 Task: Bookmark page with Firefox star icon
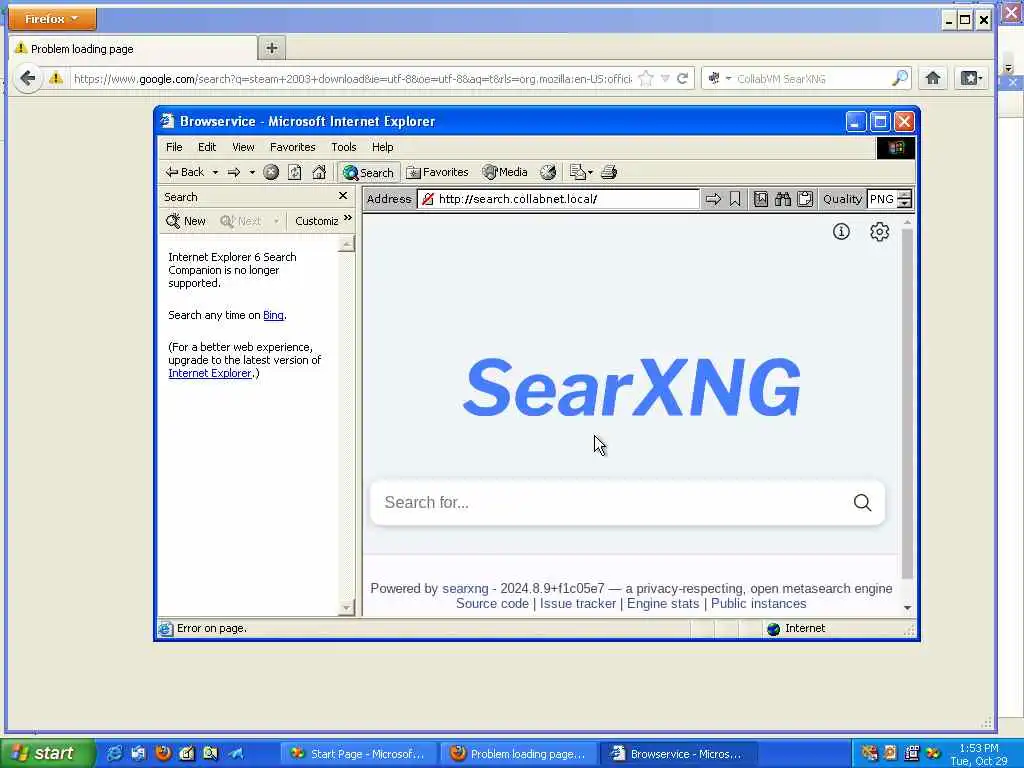click(x=646, y=78)
